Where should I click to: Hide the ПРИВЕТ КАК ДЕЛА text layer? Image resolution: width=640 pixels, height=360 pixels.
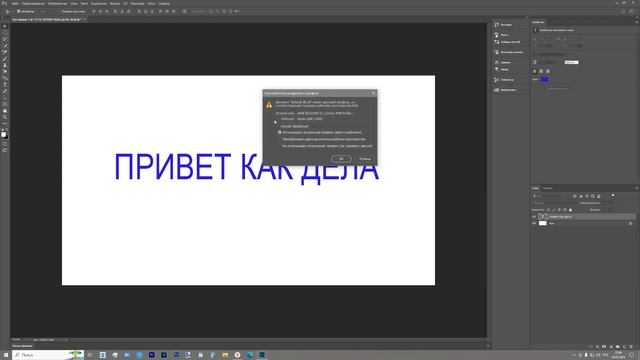tap(534, 217)
